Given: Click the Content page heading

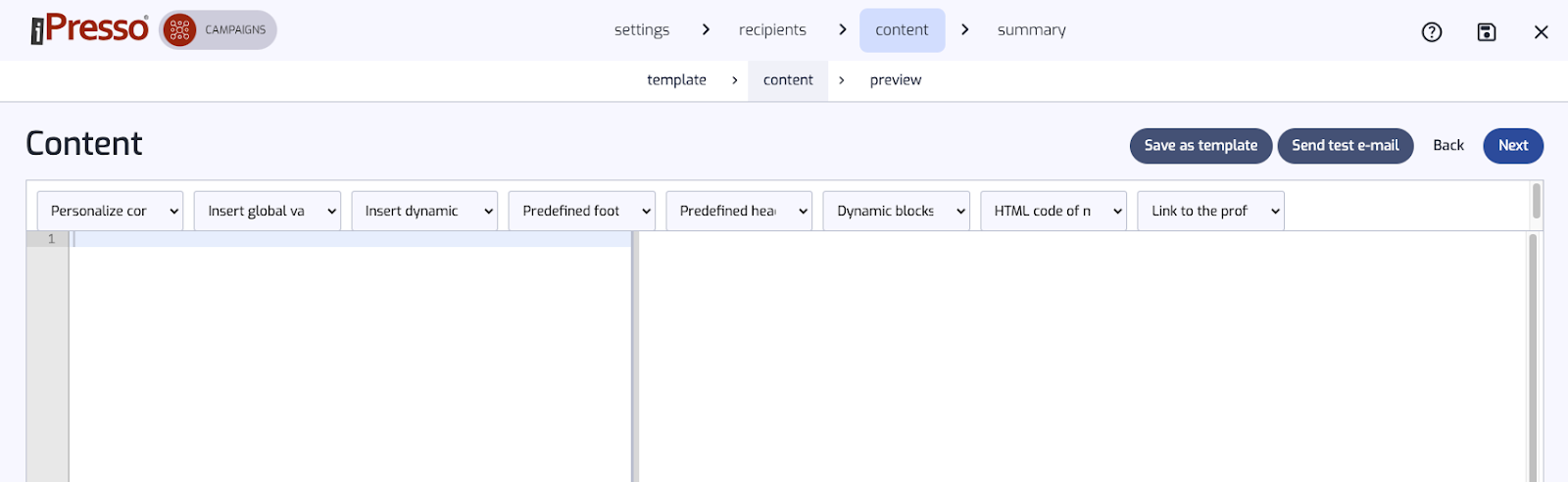Looking at the screenshot, I should pyautogui.click(x=84, y=144).
